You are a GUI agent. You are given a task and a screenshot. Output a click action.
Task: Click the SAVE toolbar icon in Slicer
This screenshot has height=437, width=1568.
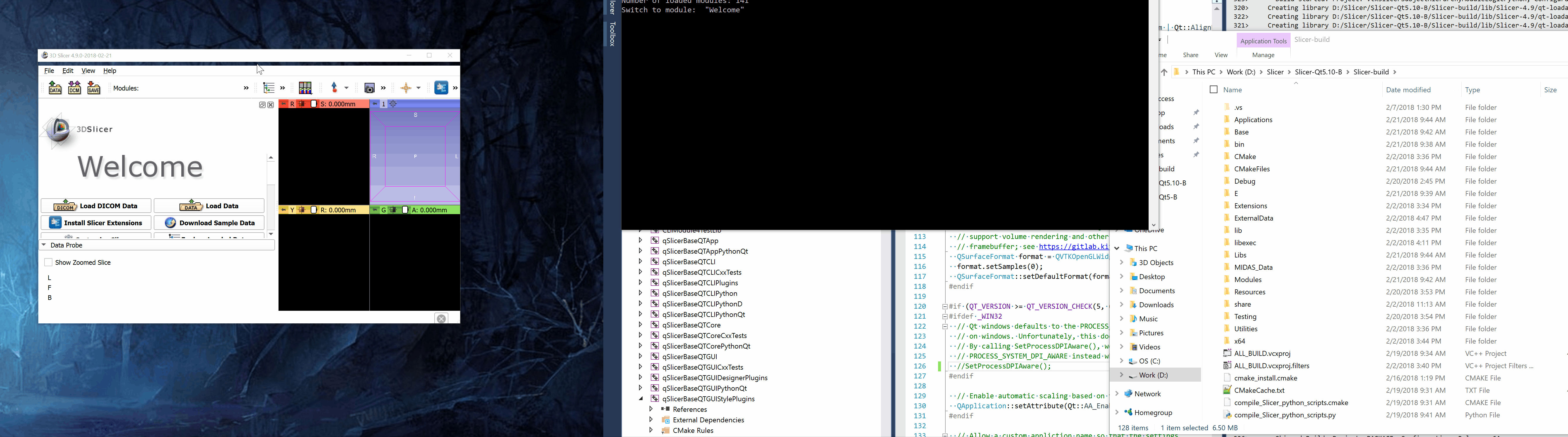(x=94, y=88)
